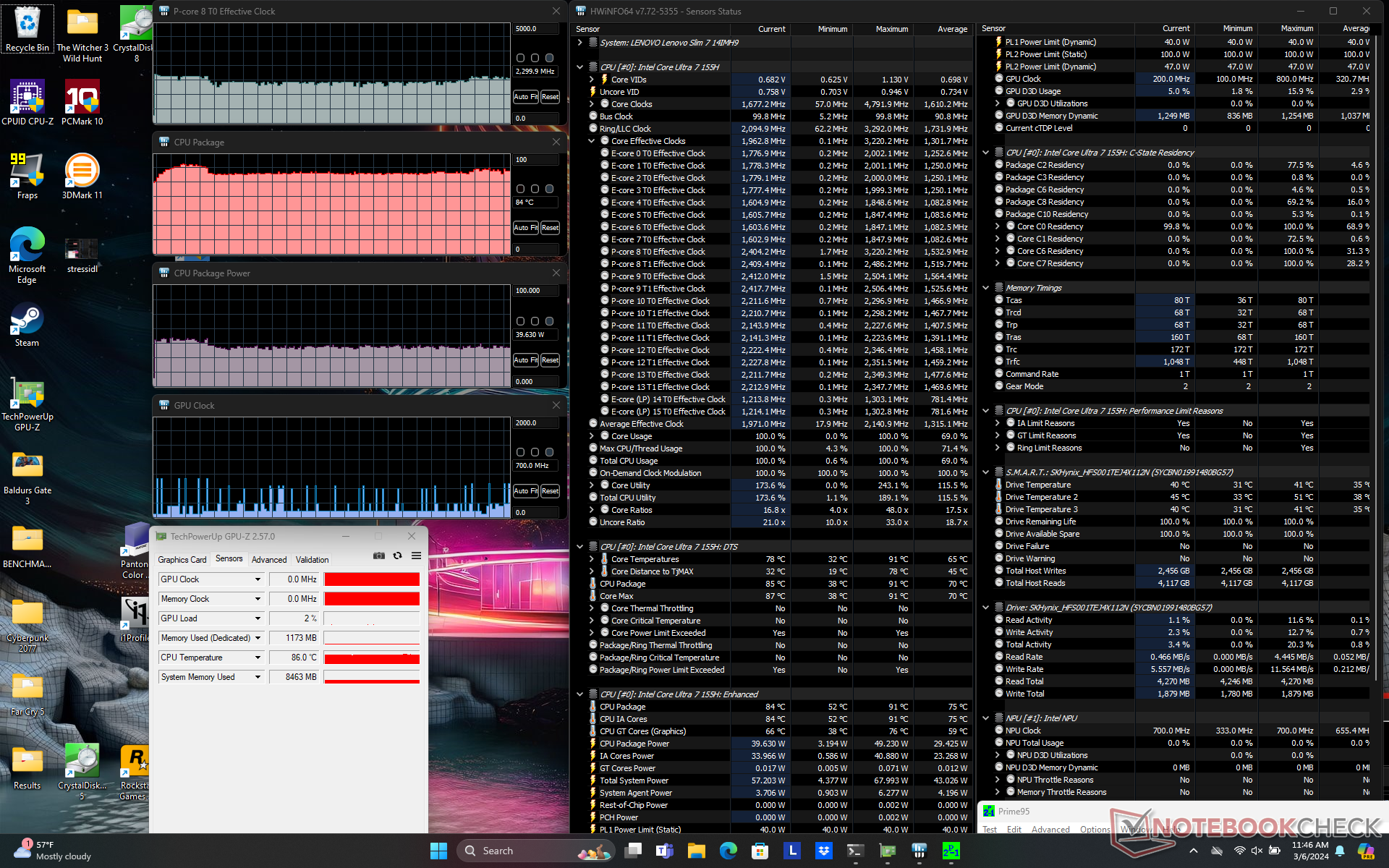Viewport: 1389px width, 868px height.
Task: Select third radio circle in CPU Package graph
Action: pyautogui.click(x=549, y=189)
